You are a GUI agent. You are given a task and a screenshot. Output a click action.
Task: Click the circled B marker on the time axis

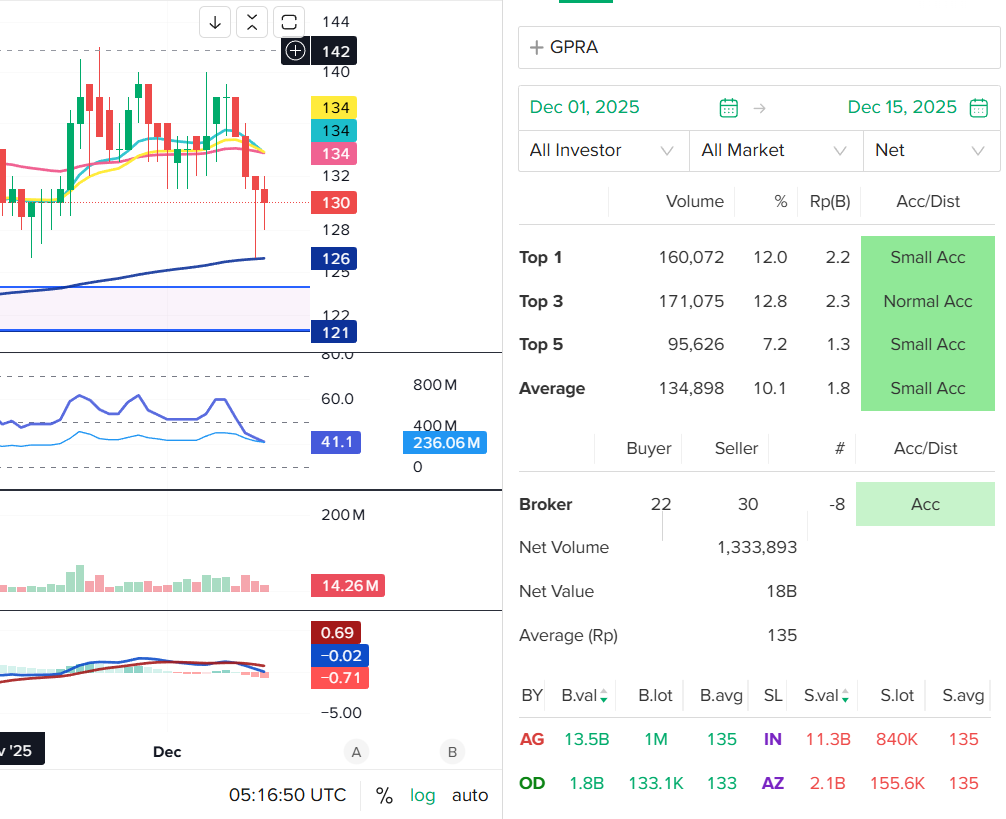pos(452,752)
